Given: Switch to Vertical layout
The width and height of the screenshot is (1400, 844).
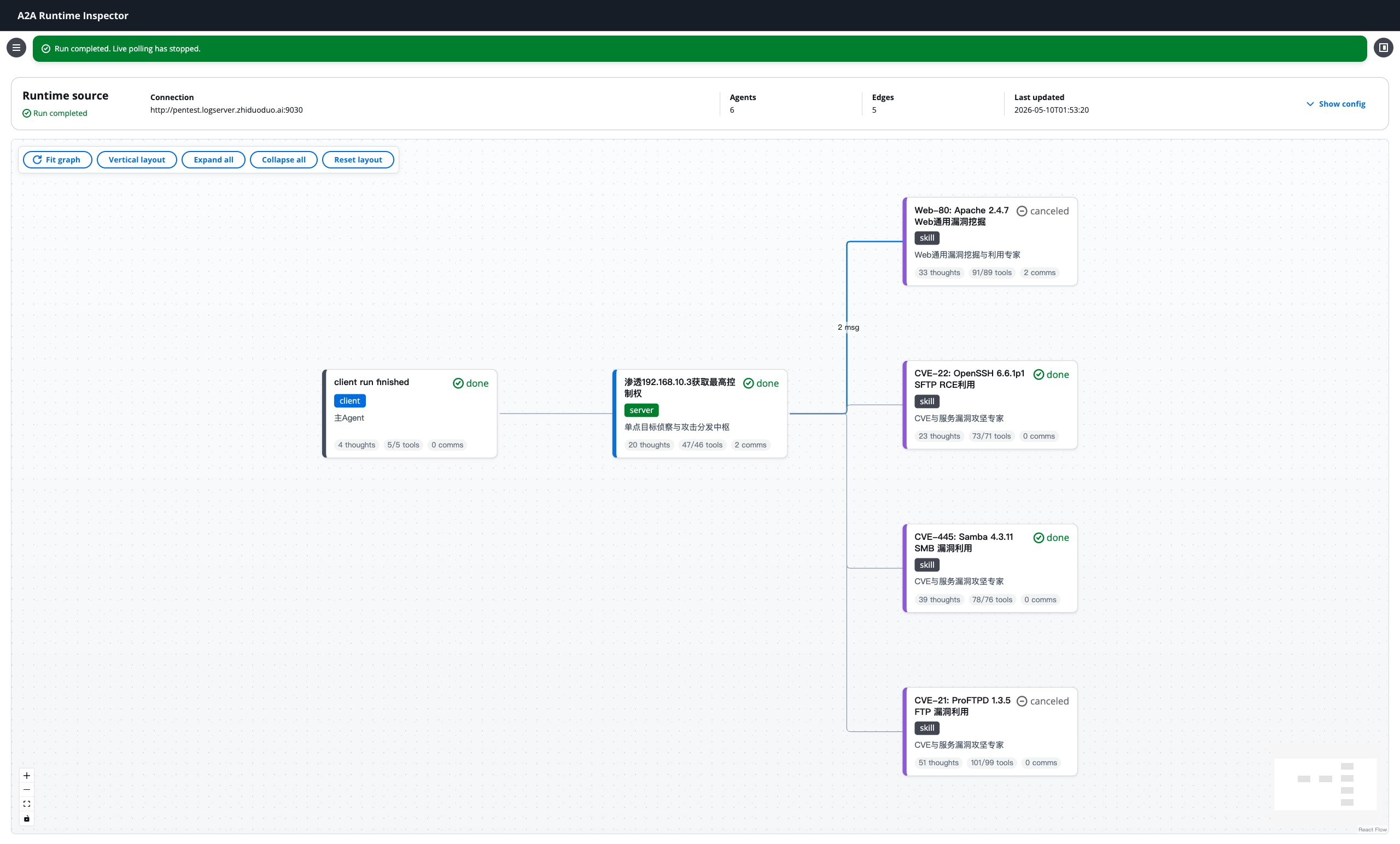Looking at the screenshot, I should (137, 160).
